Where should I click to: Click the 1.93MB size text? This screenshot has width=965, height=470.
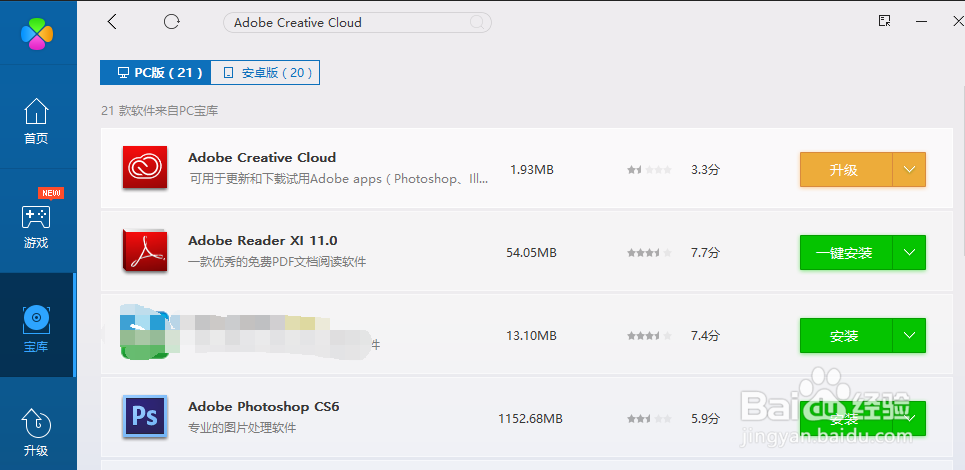click(532, 170)
